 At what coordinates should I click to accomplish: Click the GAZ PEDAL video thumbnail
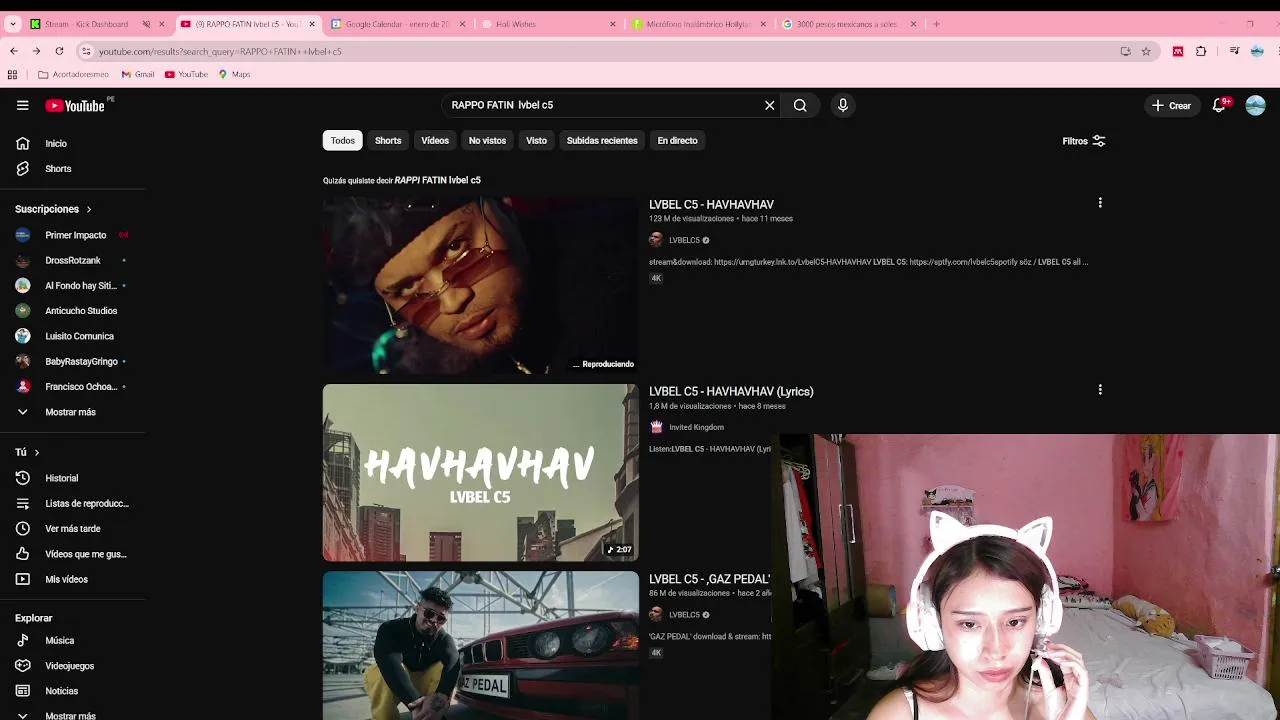click(x=480, y=646)
